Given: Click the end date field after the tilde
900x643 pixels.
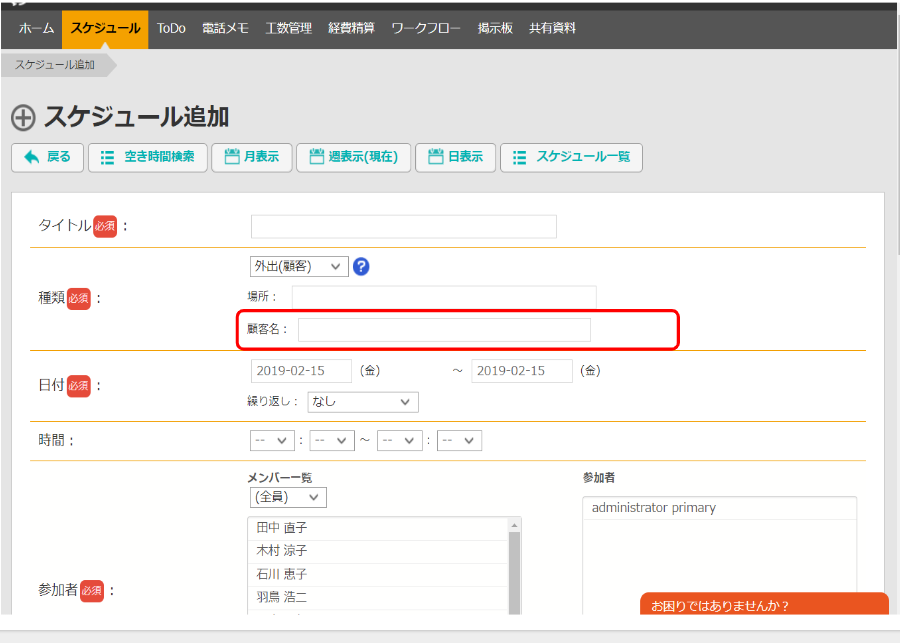Looking at the screenshot, I should click(522, 371).
